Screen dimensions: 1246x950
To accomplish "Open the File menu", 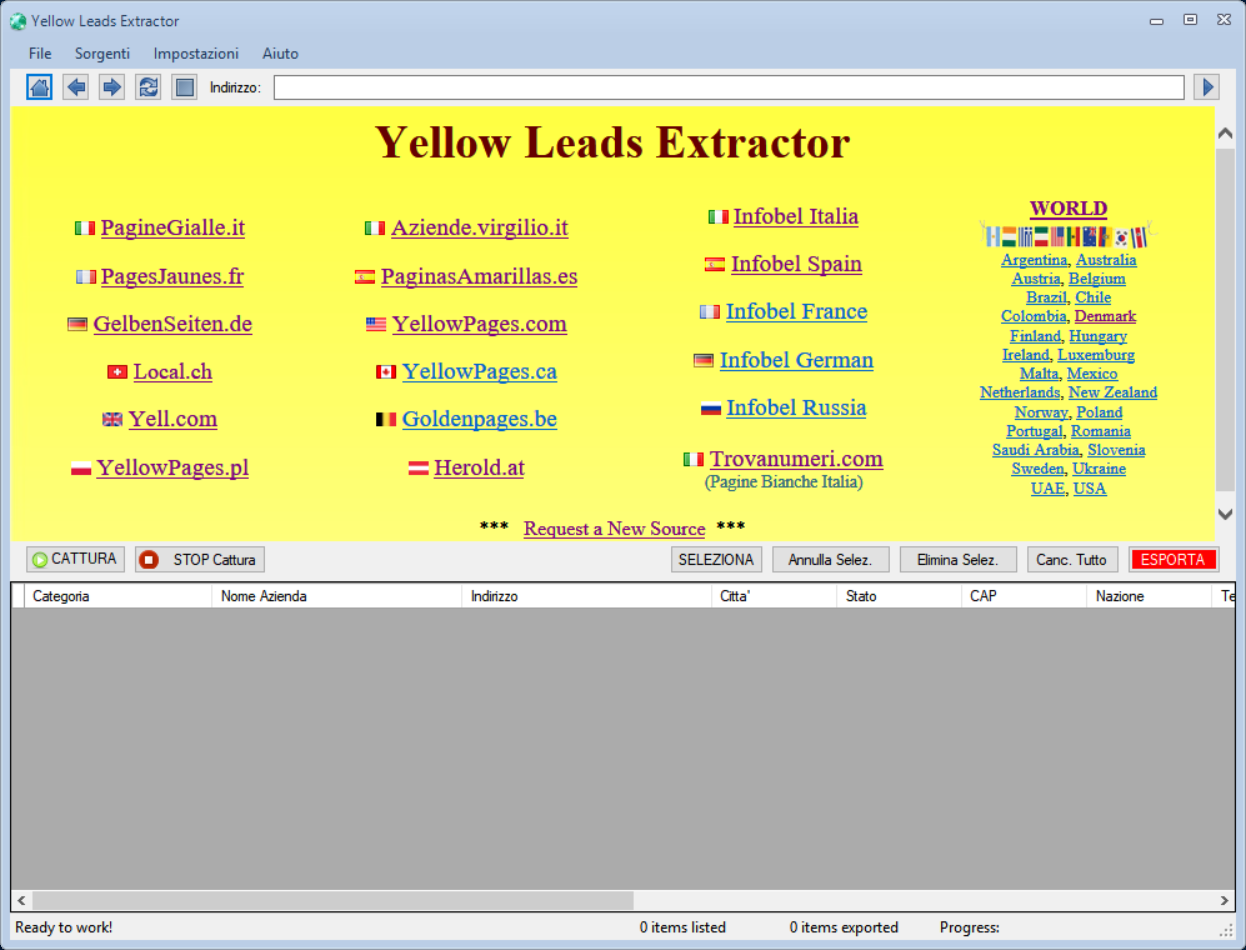I will pyautogui.click(x=40, y=53).
